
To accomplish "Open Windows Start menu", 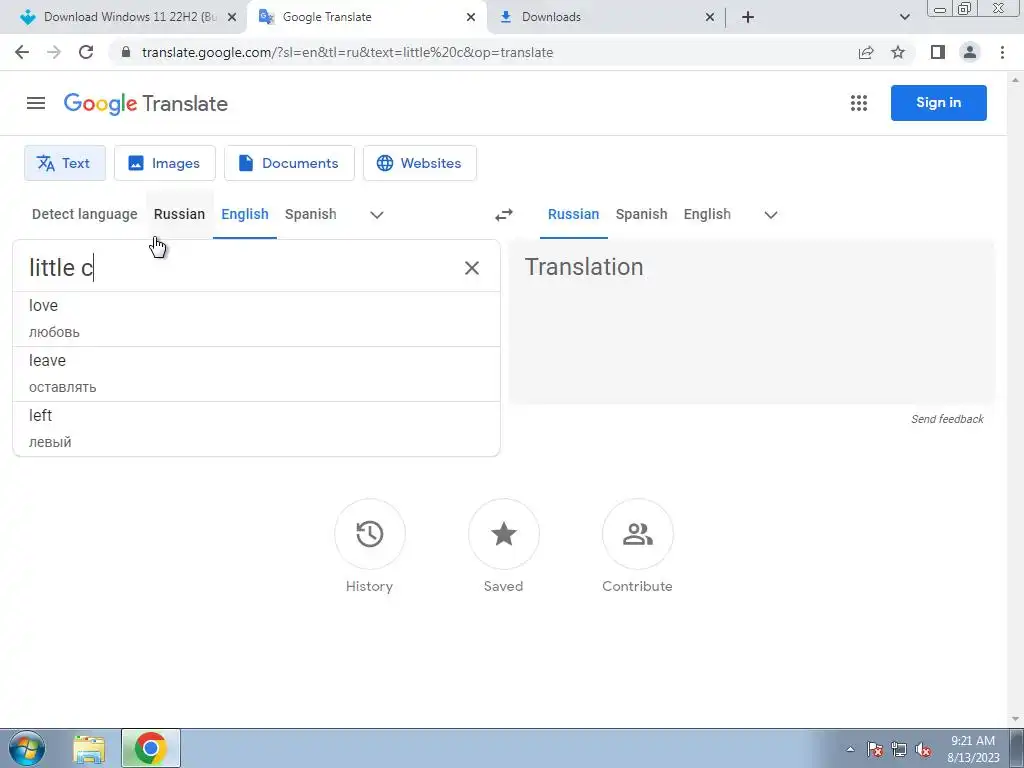I will (27, 748).
